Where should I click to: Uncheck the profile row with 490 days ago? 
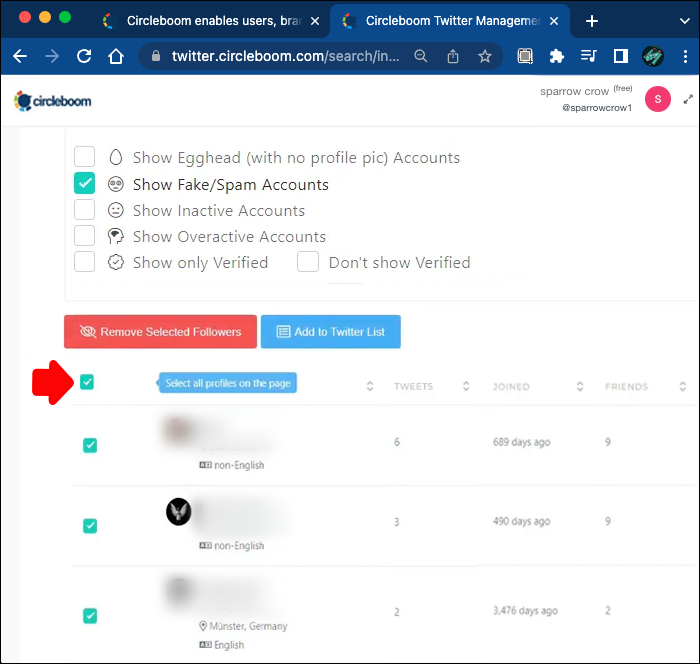90,526
